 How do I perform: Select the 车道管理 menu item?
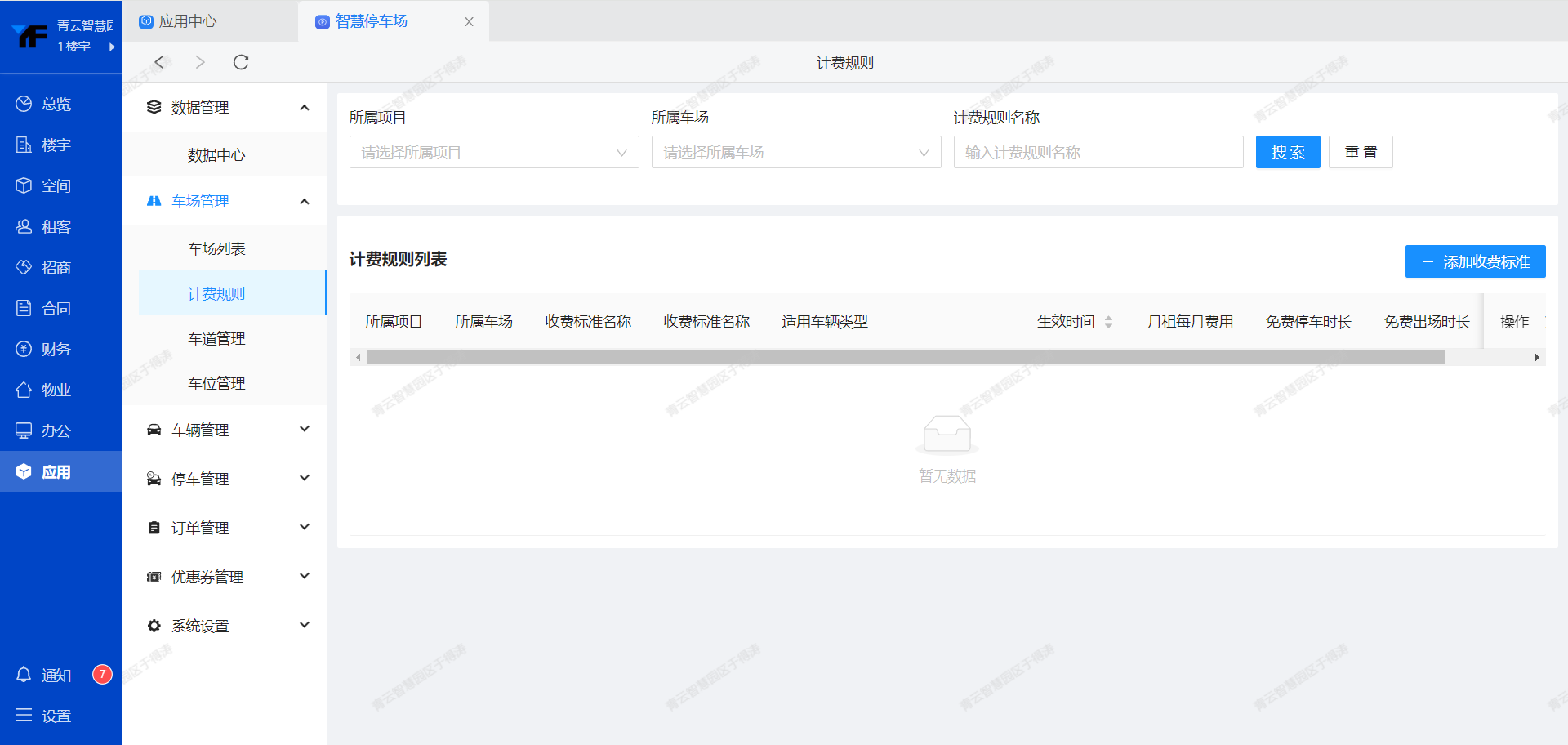tap(216, 338)
